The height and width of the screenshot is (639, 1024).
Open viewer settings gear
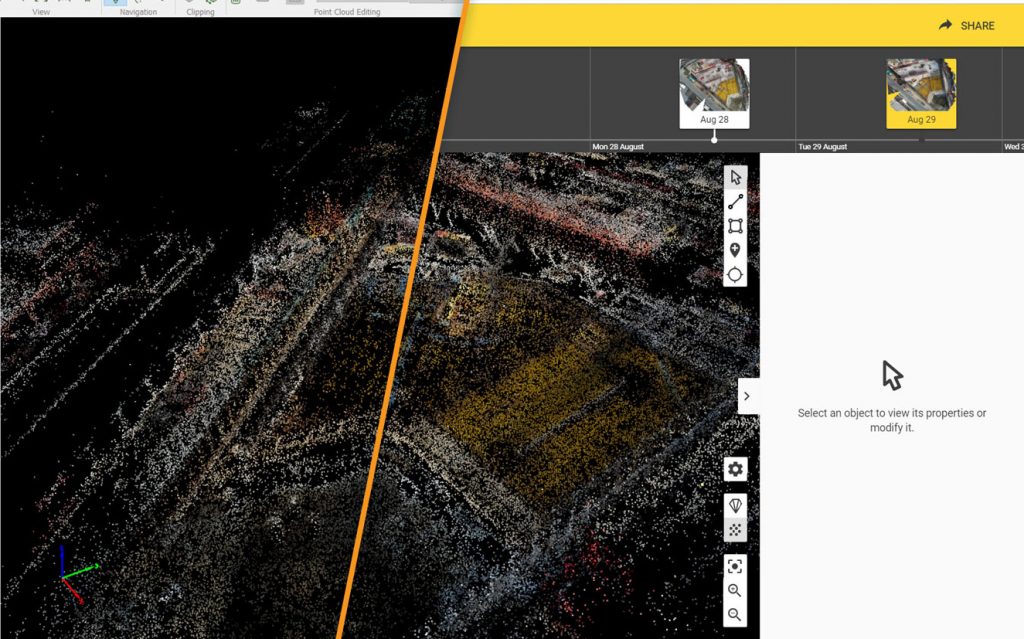coord(735,469)
